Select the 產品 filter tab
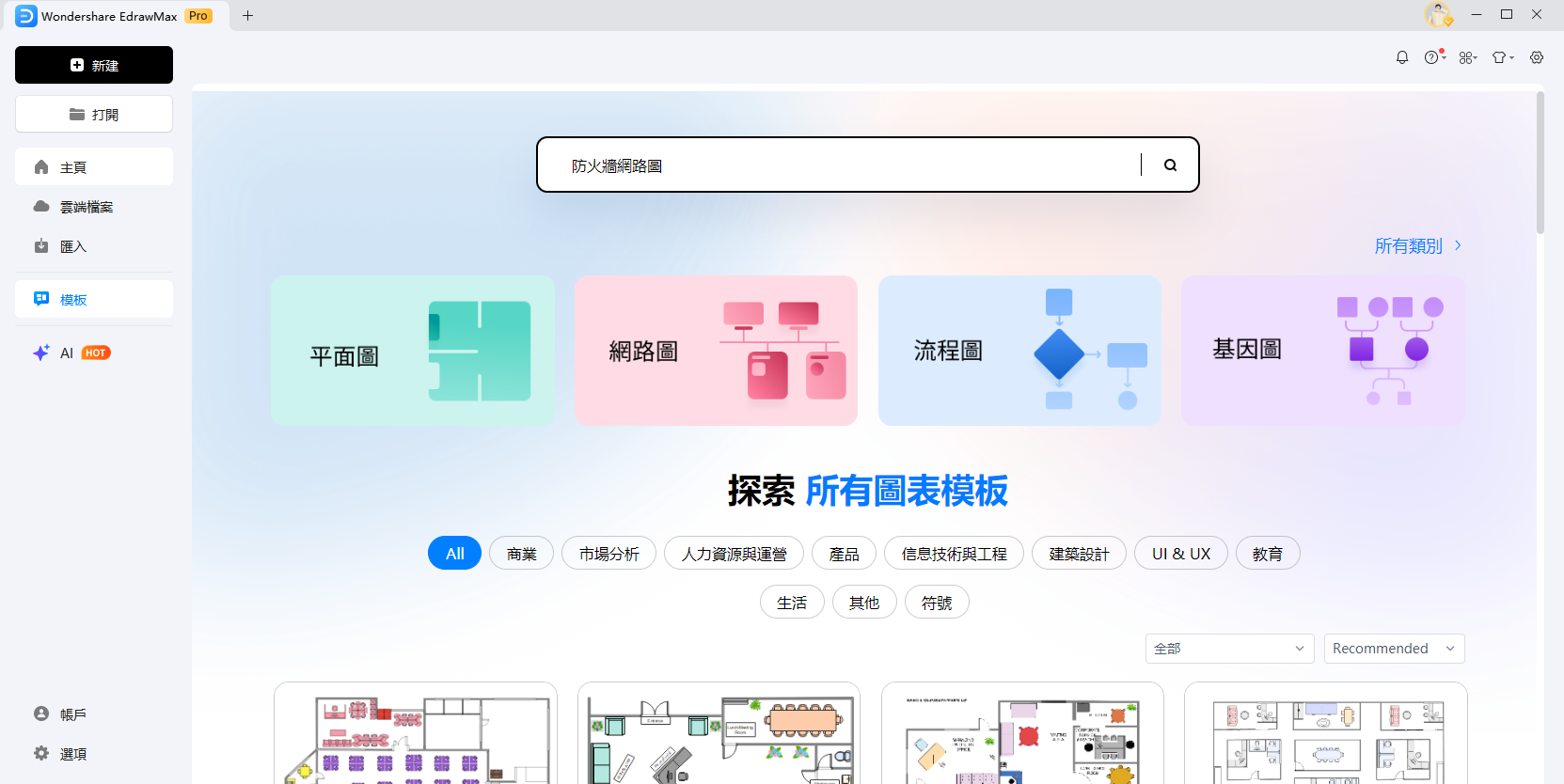 pyautogui.click(x=845, y=554)
